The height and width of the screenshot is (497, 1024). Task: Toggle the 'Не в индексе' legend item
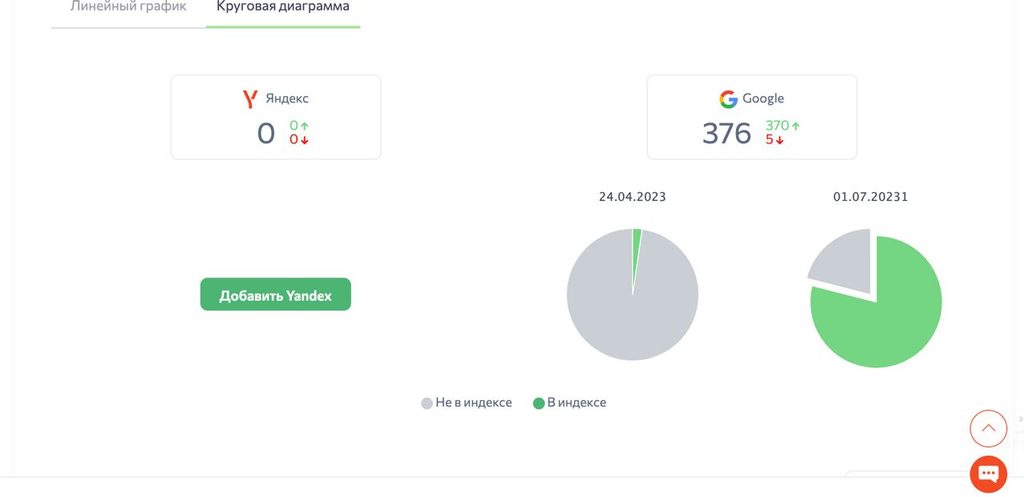[x=466, y=403]
